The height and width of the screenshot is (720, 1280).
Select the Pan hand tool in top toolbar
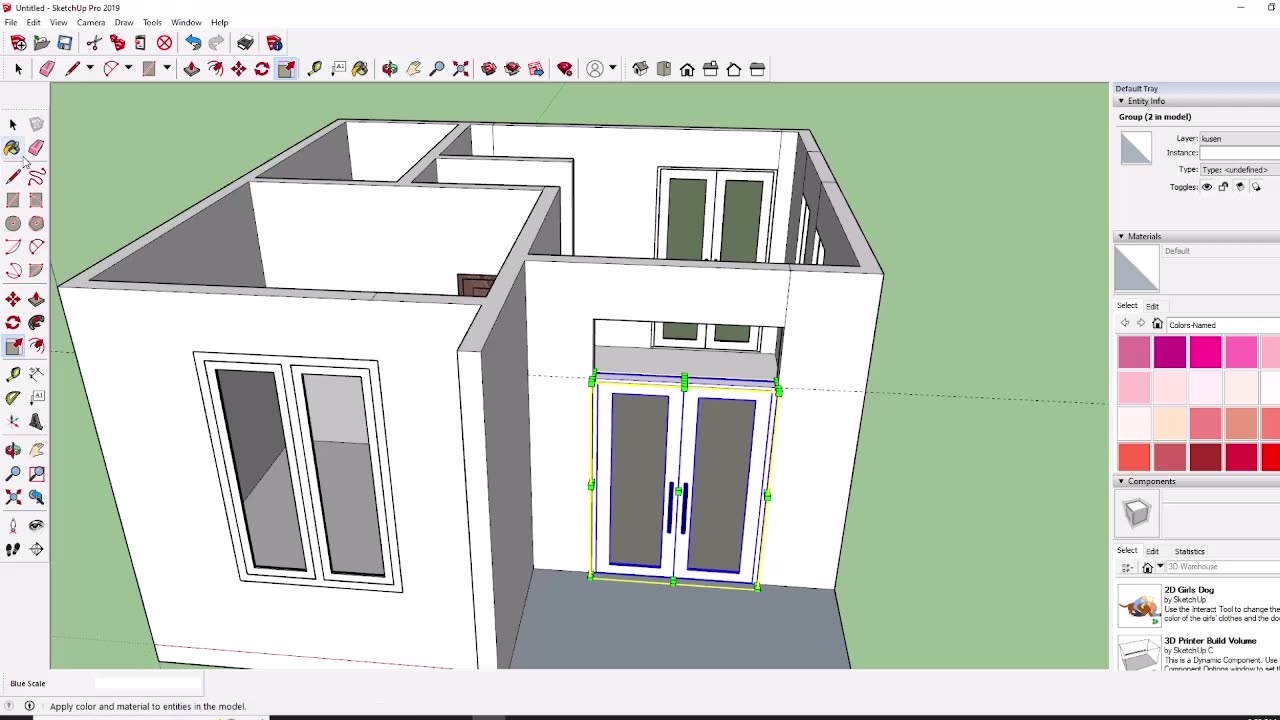coord(413,69)
